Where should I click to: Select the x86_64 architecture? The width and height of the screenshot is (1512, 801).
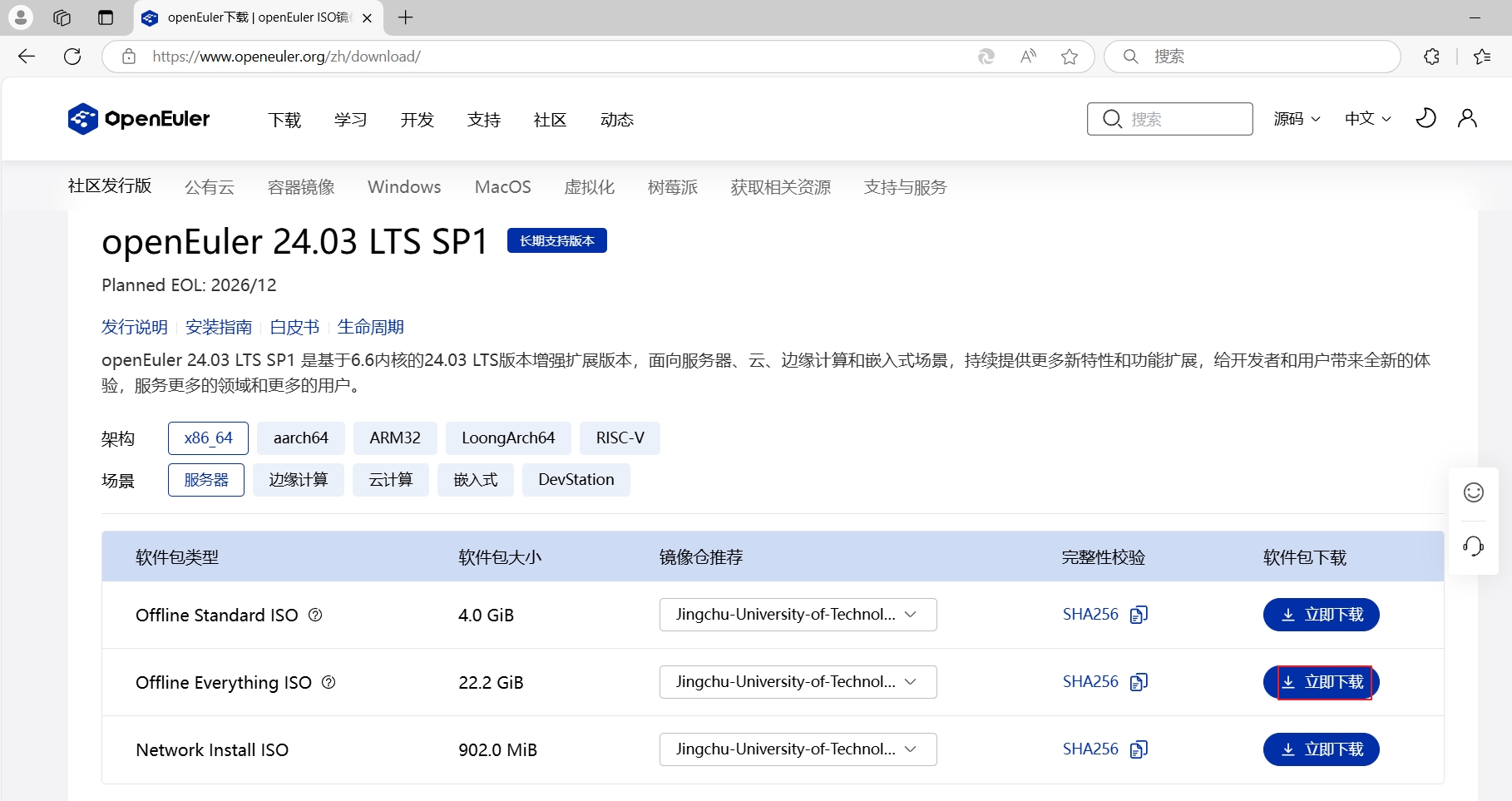click(x=208, y=438)
